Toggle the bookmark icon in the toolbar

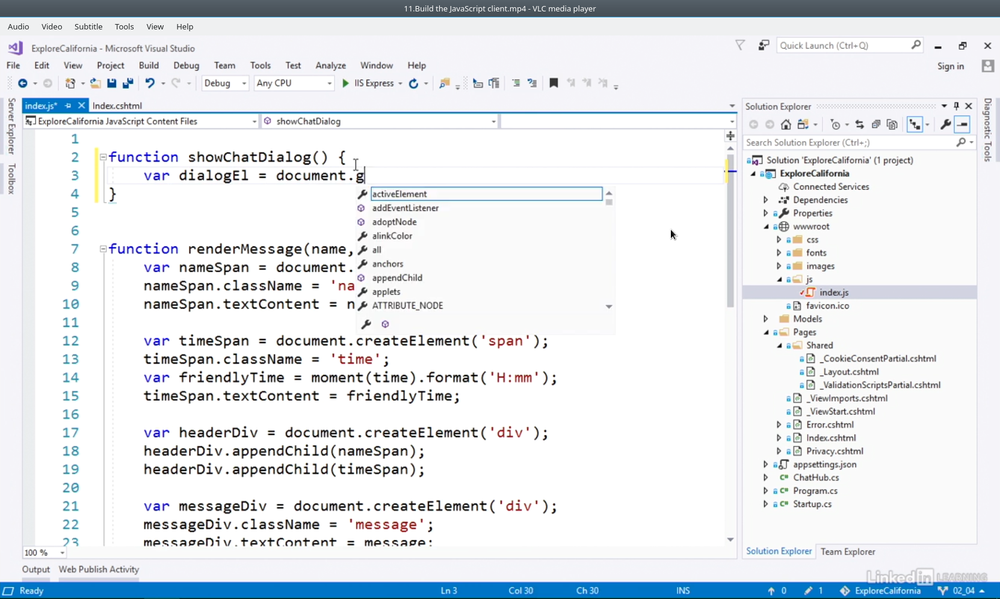(553, 84)
